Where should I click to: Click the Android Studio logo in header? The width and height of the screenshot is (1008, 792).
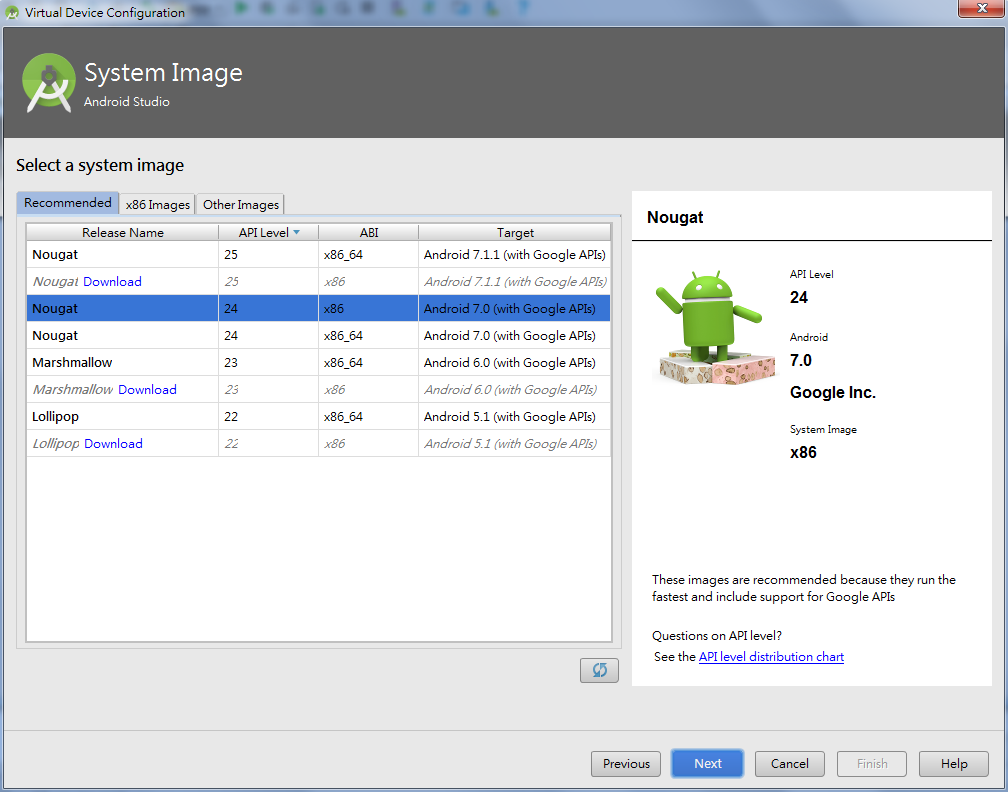(x=48, y=83)
